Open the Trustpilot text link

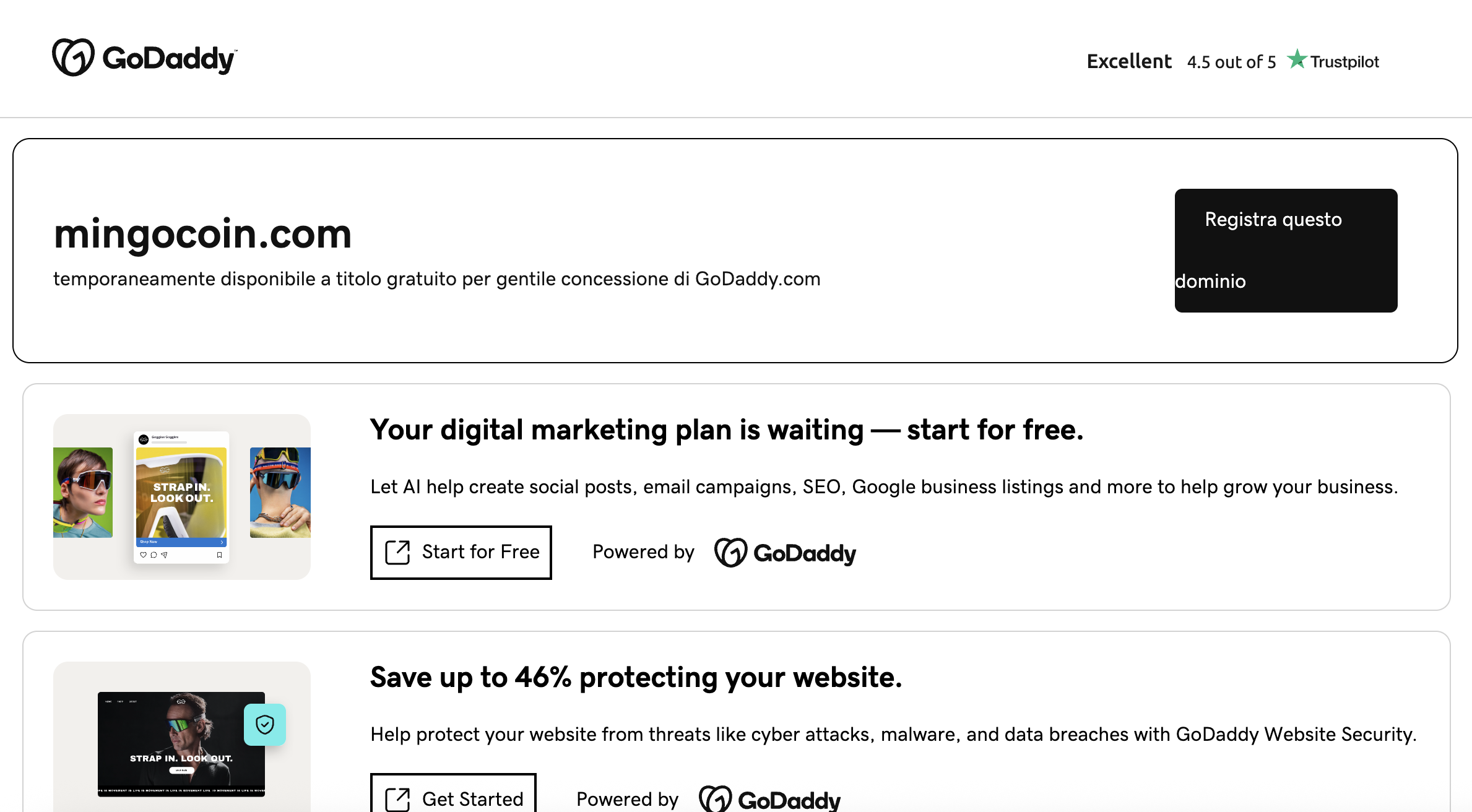1344,62
